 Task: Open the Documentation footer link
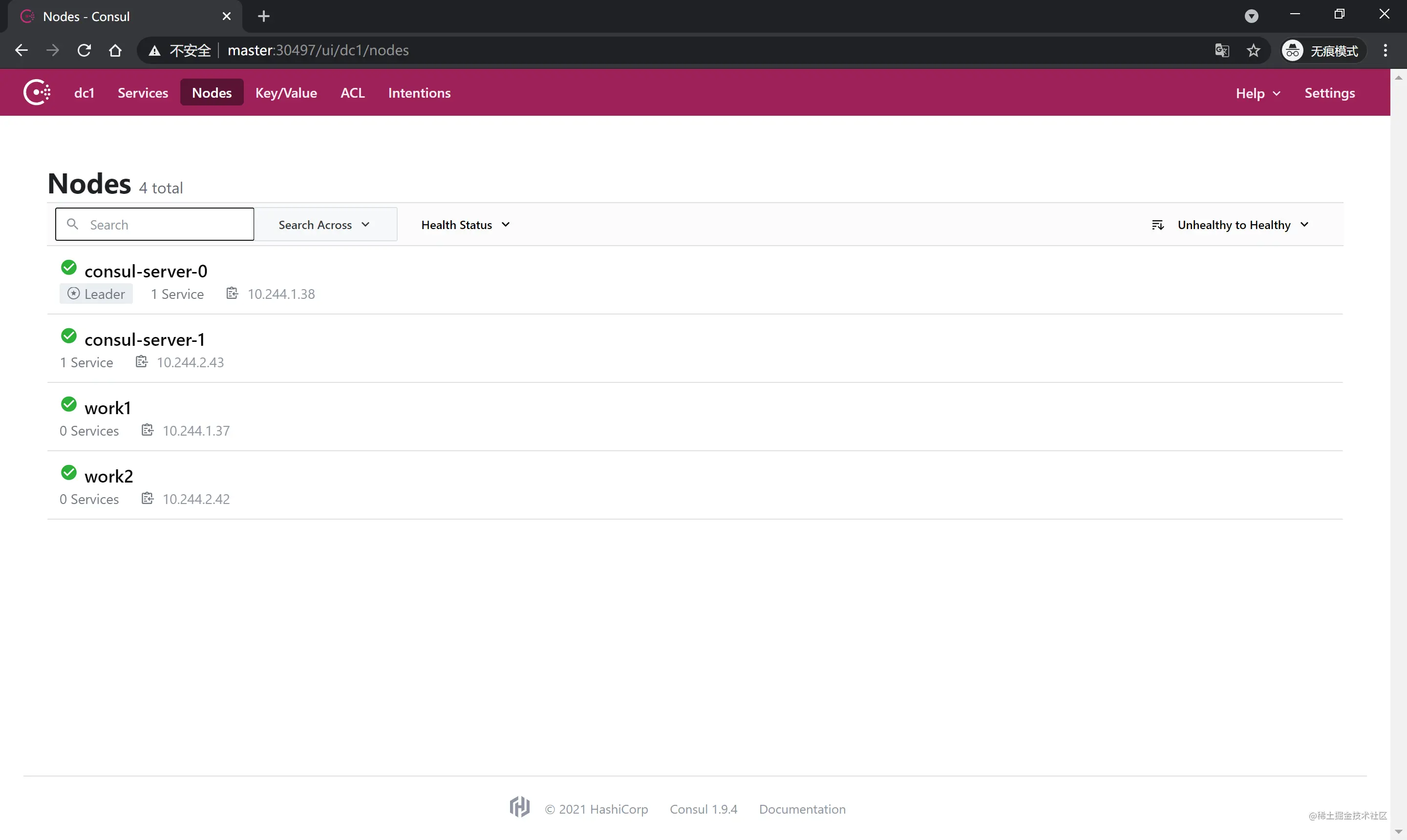(802, 809)
